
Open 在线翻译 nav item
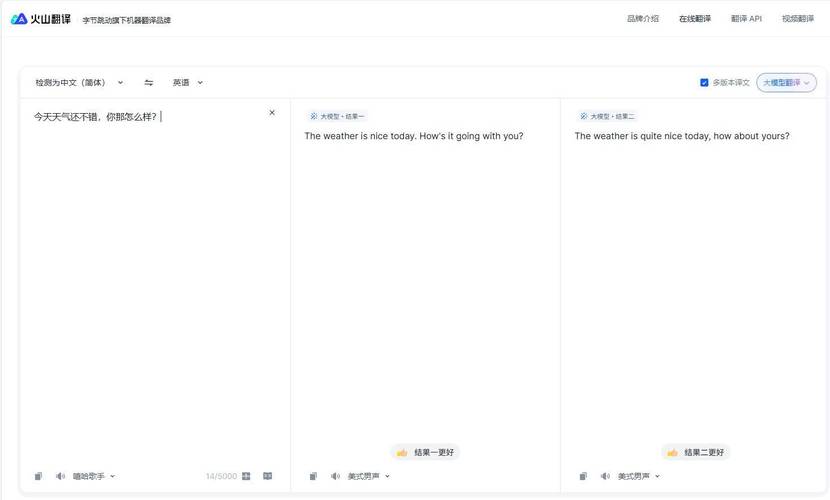[x=695, y=19]
